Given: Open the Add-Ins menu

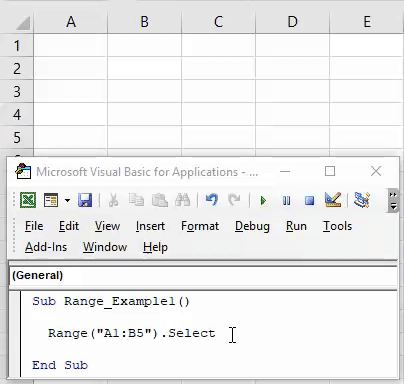Looking at the screenshot, I should 46,247.
